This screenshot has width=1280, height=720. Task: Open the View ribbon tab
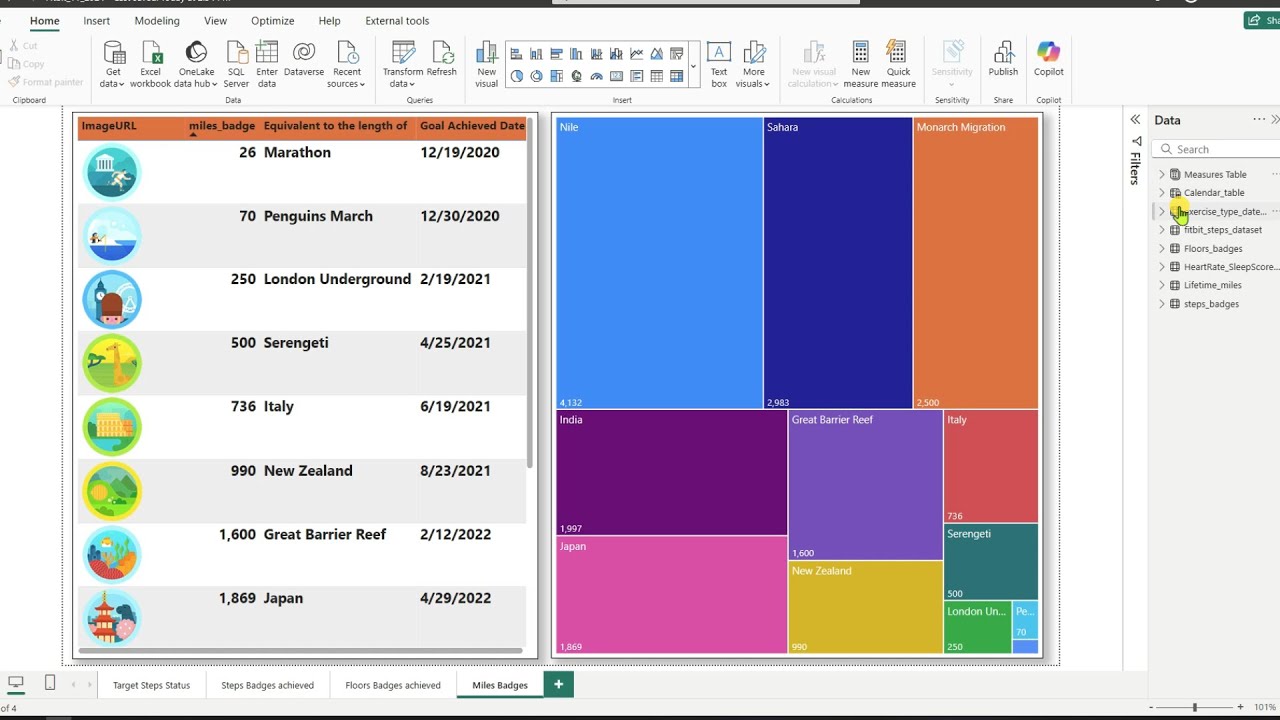click(x=215, y=20)
